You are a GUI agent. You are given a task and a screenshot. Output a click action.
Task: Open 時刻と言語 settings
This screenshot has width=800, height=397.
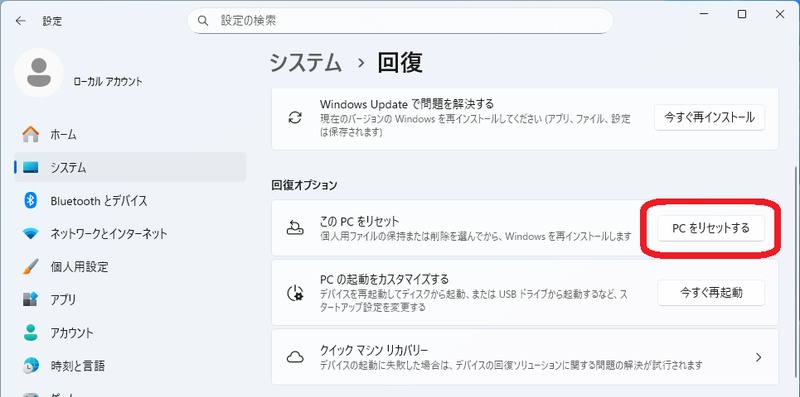pos(130,365)
